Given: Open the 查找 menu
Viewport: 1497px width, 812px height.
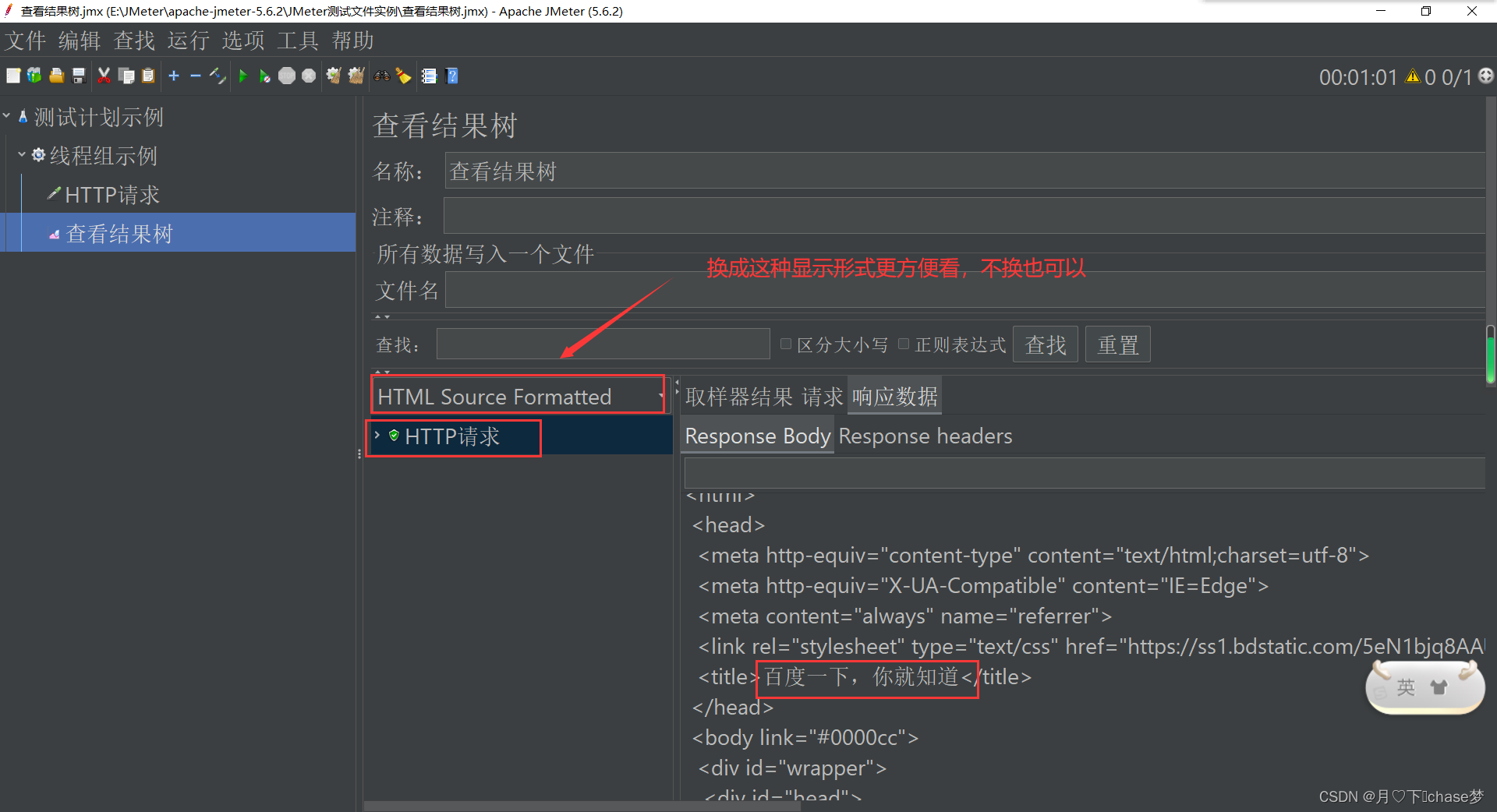Looking at the screenshot, I should [x=134, y=41].
